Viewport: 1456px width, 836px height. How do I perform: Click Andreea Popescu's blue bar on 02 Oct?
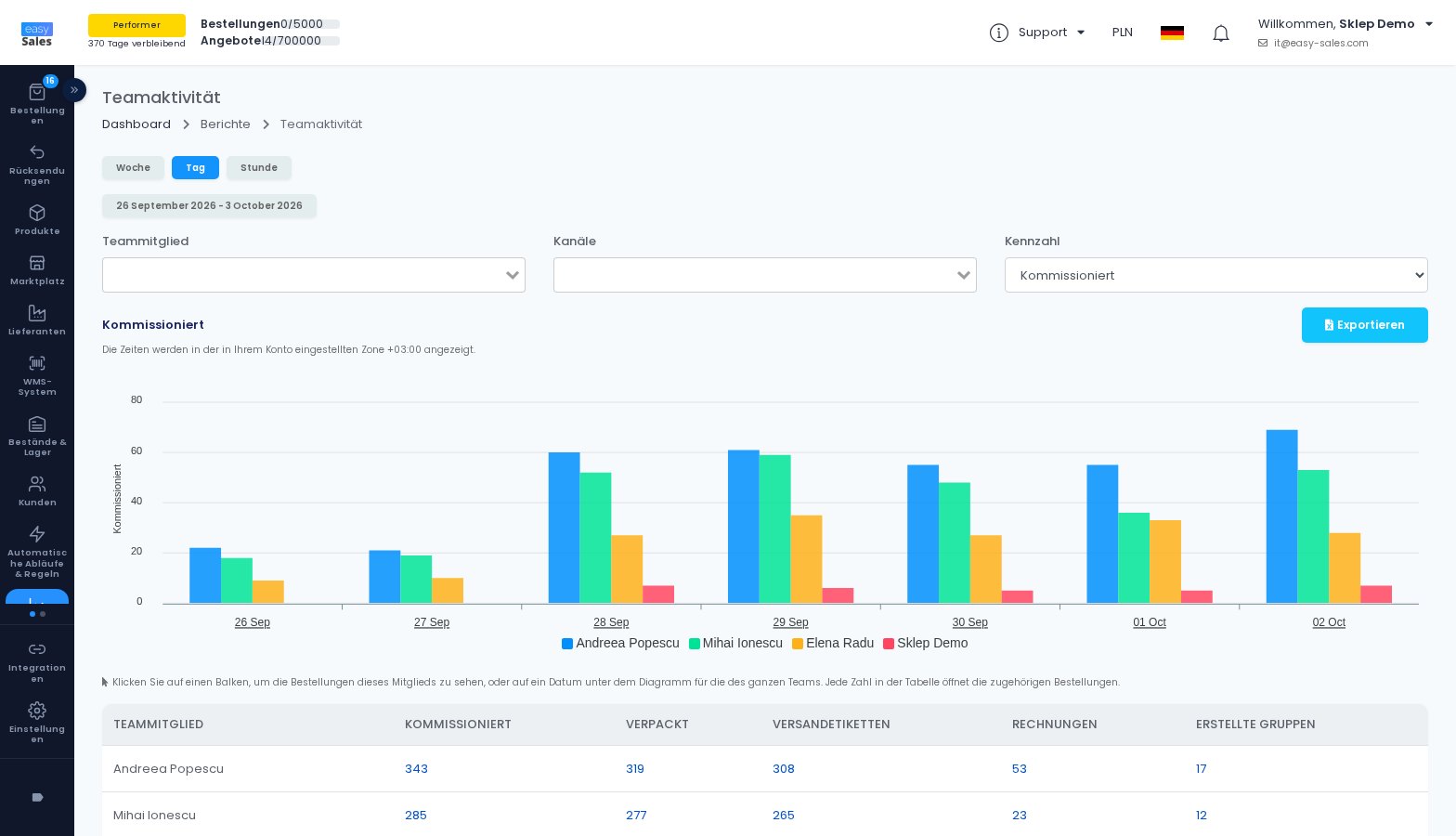tap(1281, 516)
